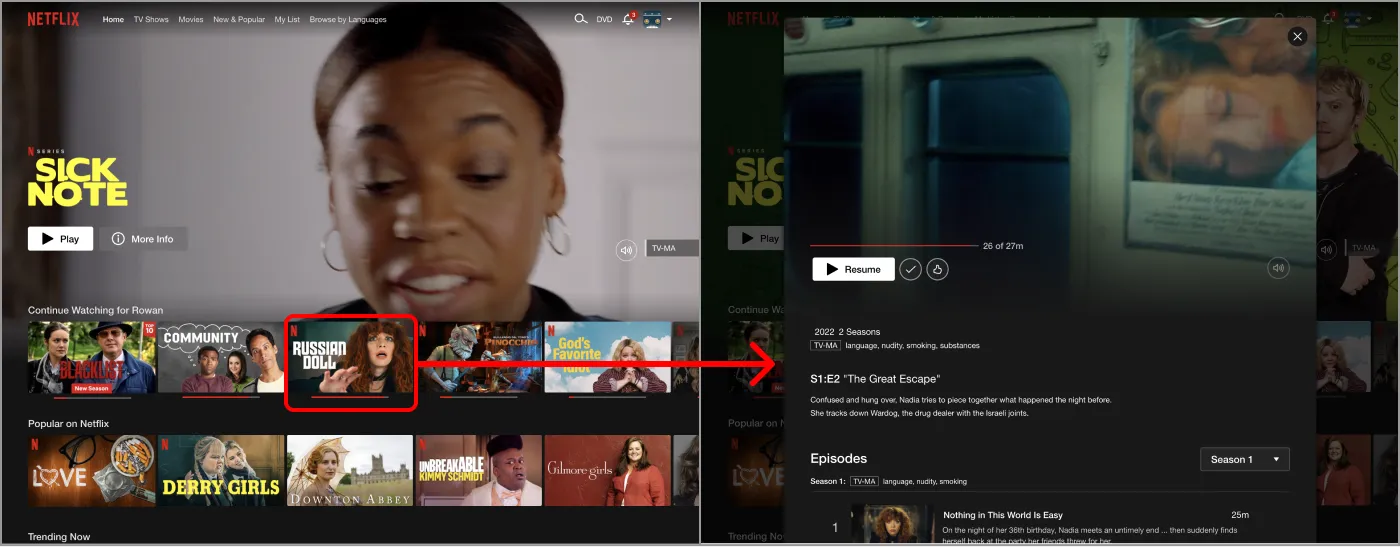
Task: Open the Love thumbnail in Popular on Netflix
Action: (92, 470)
